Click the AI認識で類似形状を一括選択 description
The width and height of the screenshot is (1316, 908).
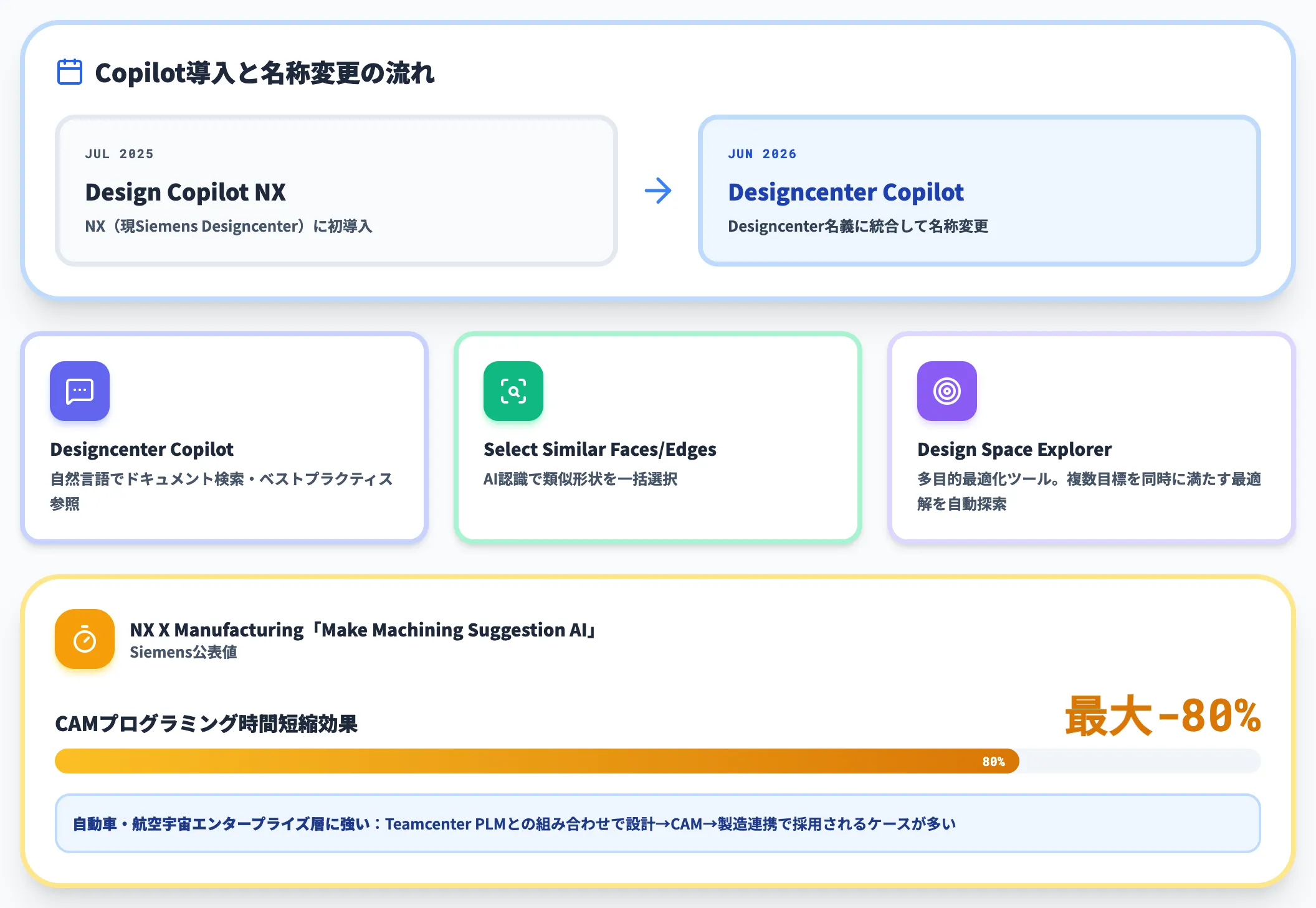point(580,479)
